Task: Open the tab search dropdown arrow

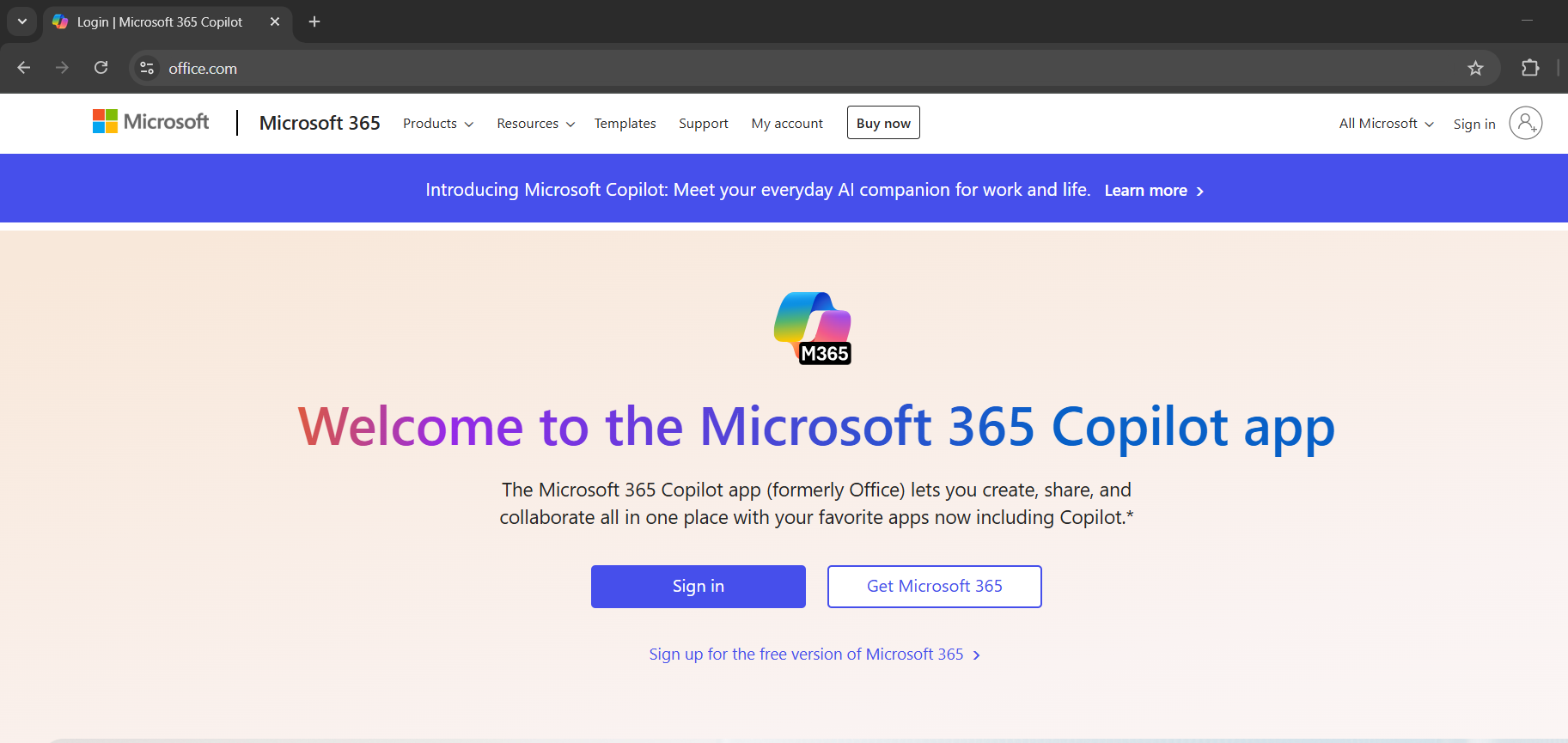Action: 22,21
